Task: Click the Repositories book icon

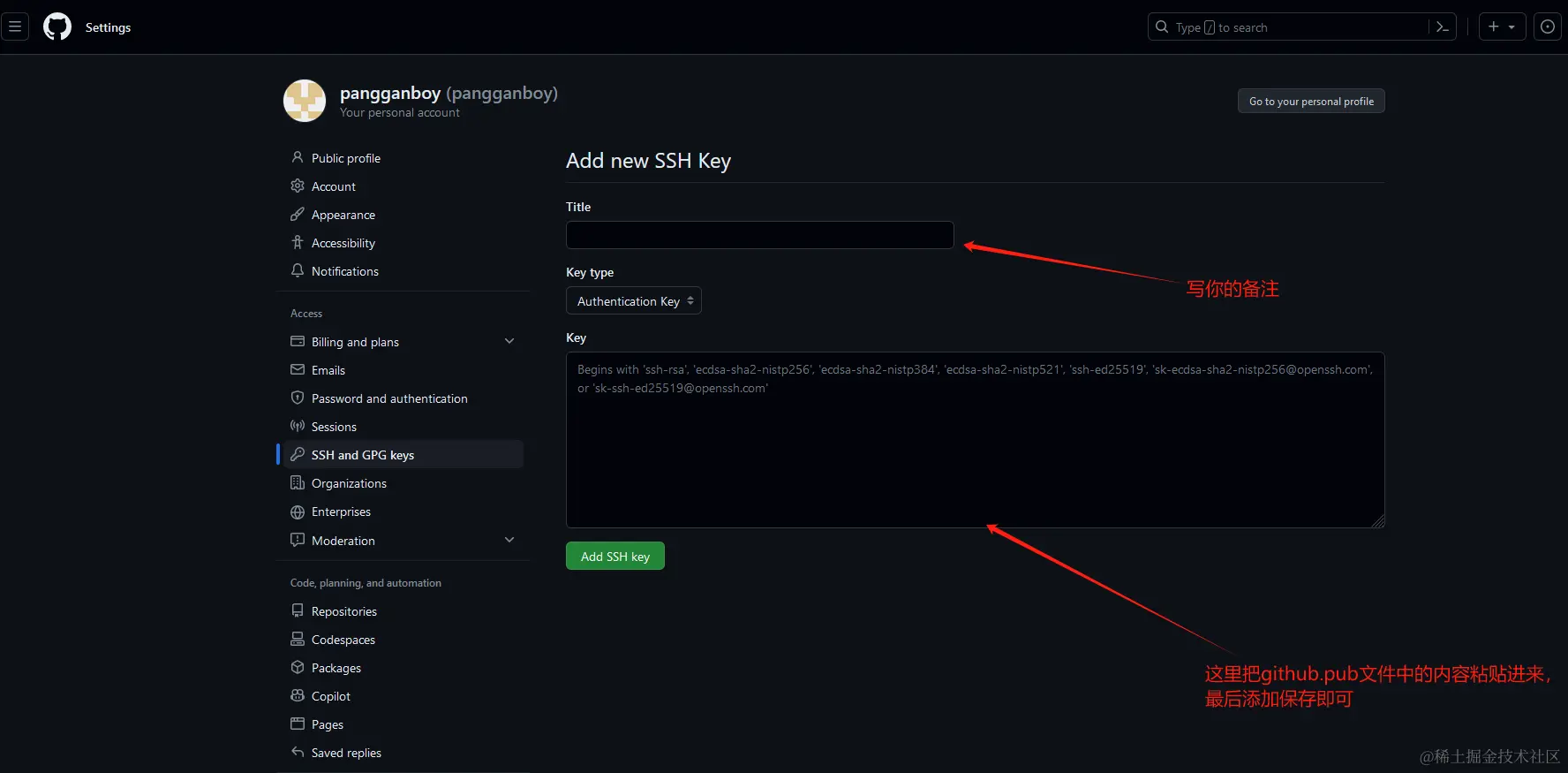Action: [x=298, y=610]
